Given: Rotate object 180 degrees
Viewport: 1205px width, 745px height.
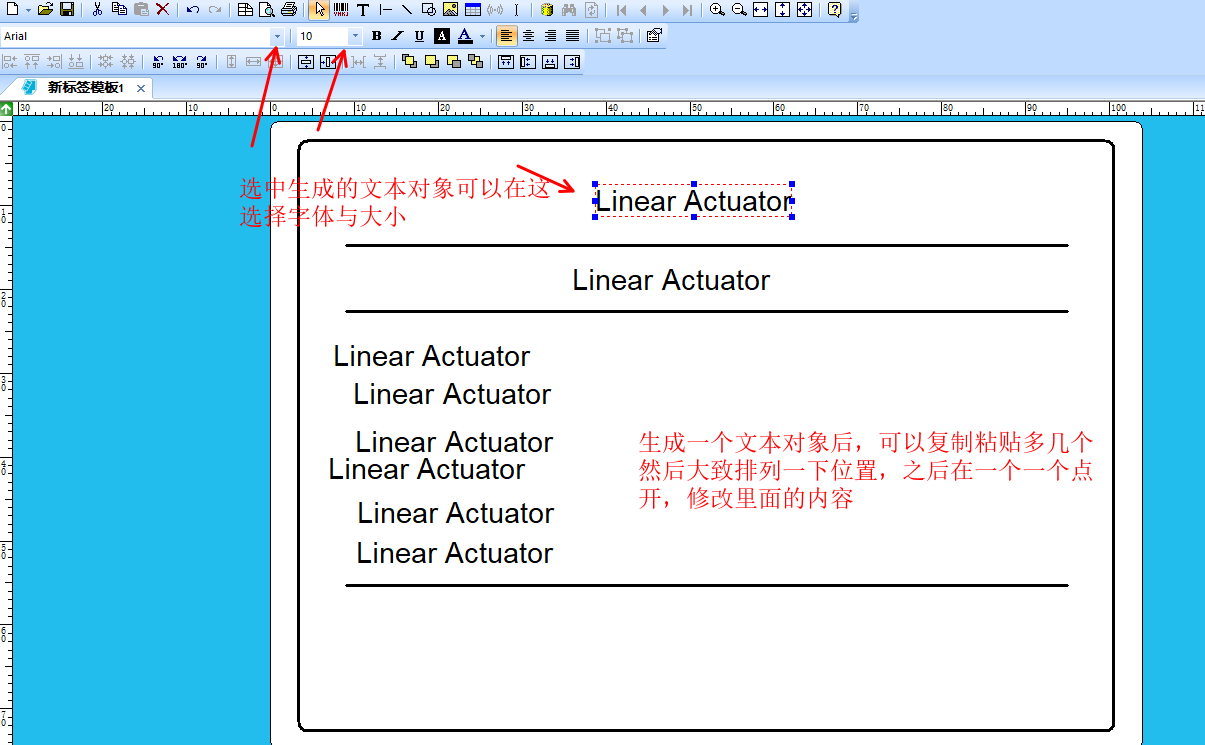Looking at the screenshot, I should (x=180, y=62).
